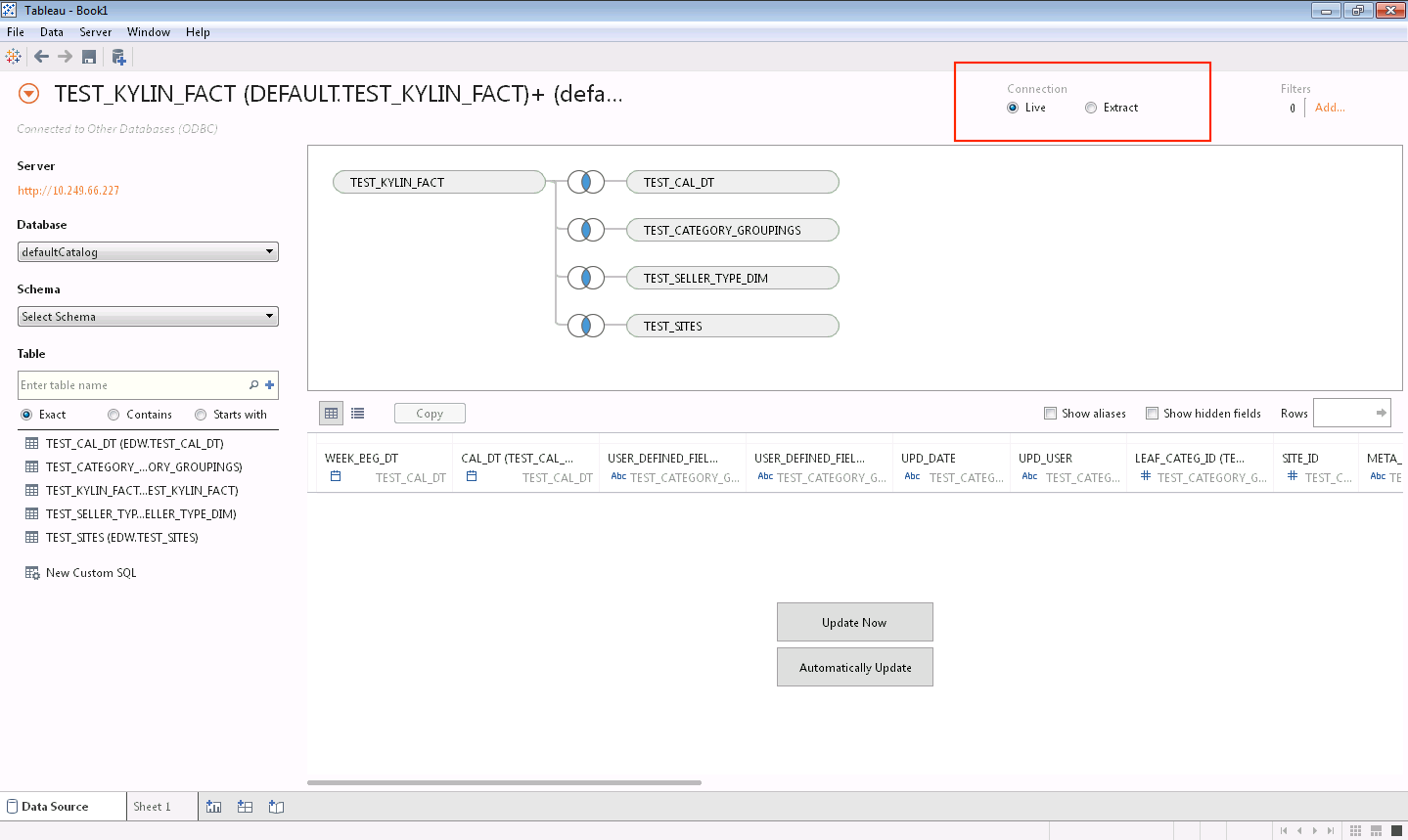Open the data source name dropdown arrow
The image size is (1408, 840).
(x=29, y=94)
